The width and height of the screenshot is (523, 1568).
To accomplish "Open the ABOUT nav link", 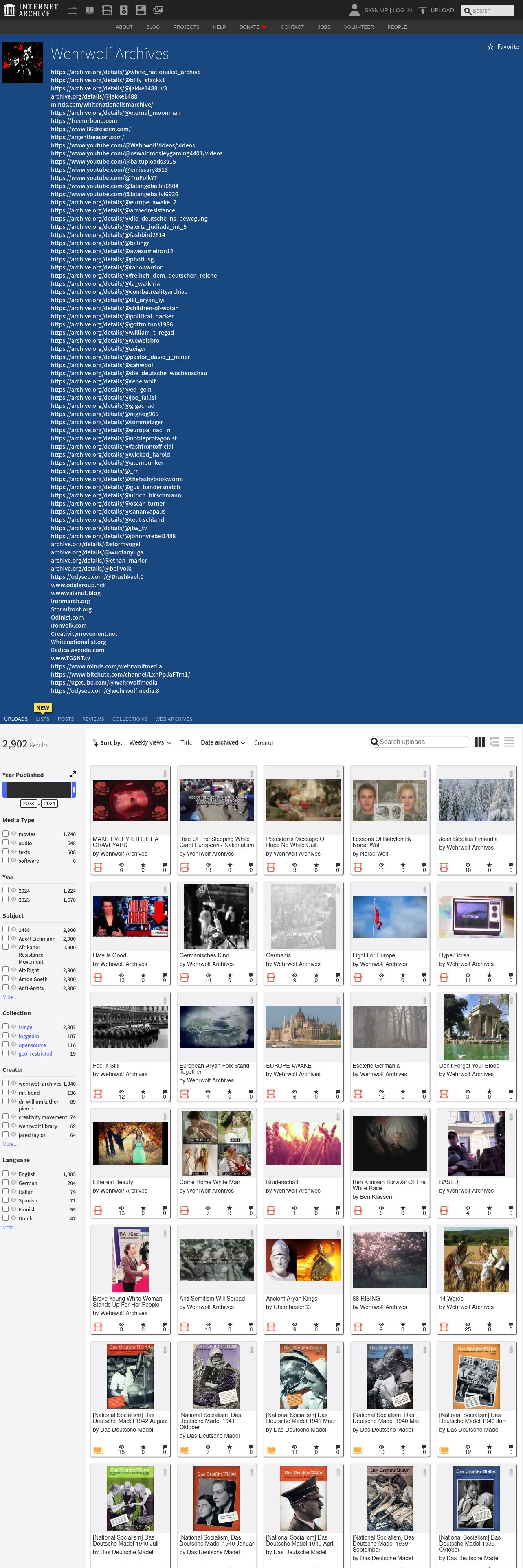I will [124, 27].
